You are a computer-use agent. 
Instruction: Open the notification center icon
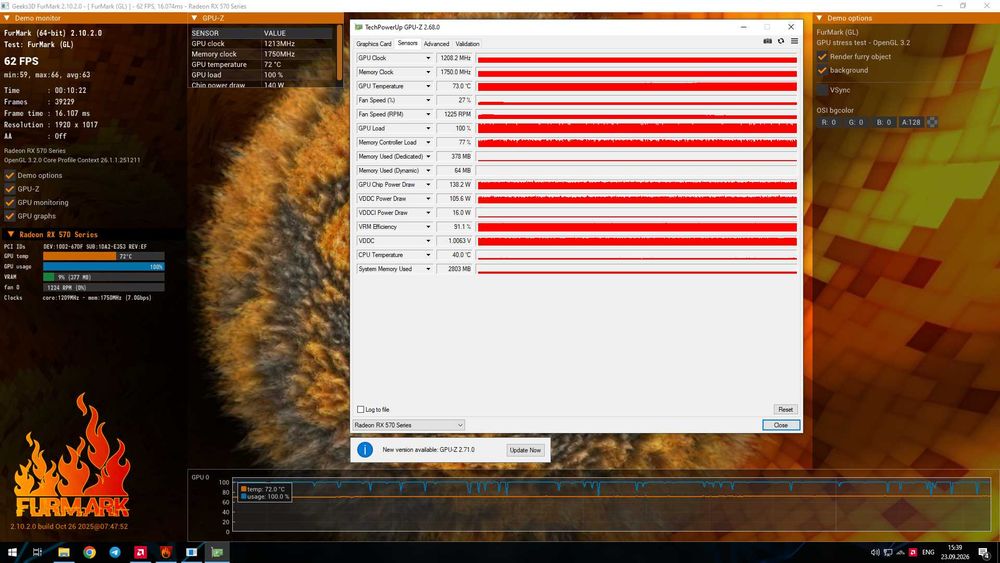coord(984,552)
